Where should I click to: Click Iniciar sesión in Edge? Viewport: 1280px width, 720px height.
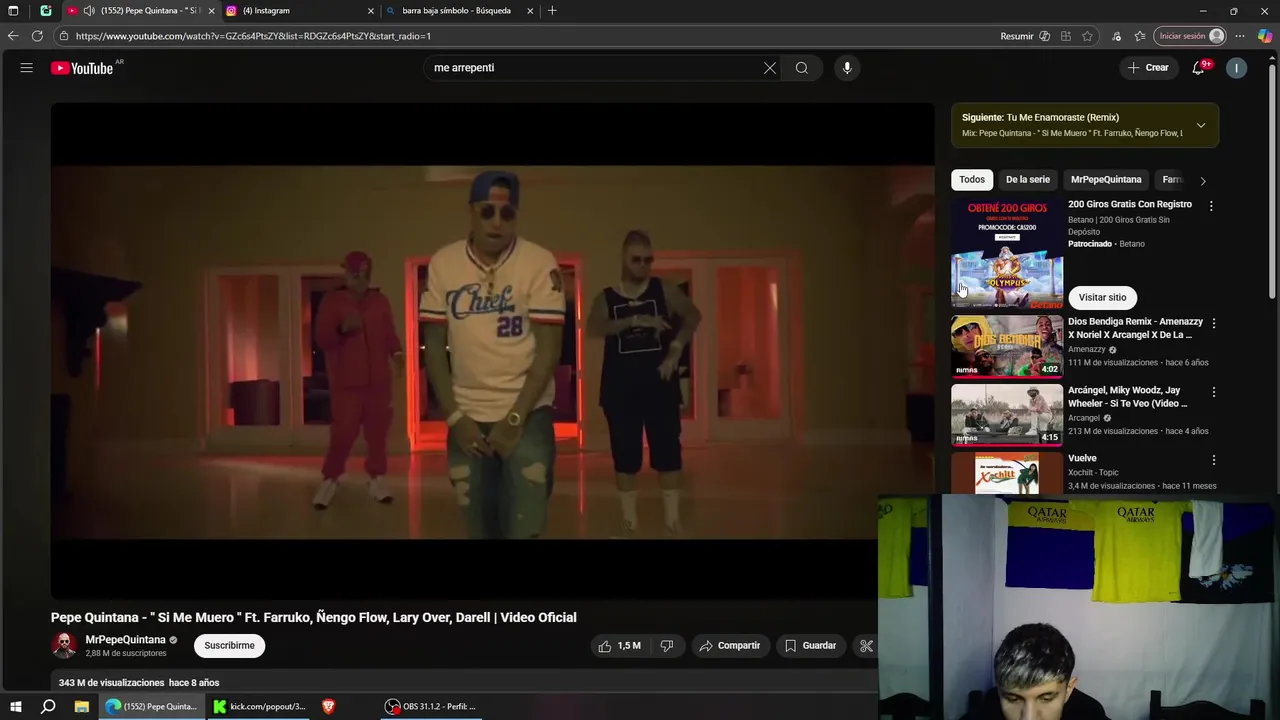tap(1190, 36)
